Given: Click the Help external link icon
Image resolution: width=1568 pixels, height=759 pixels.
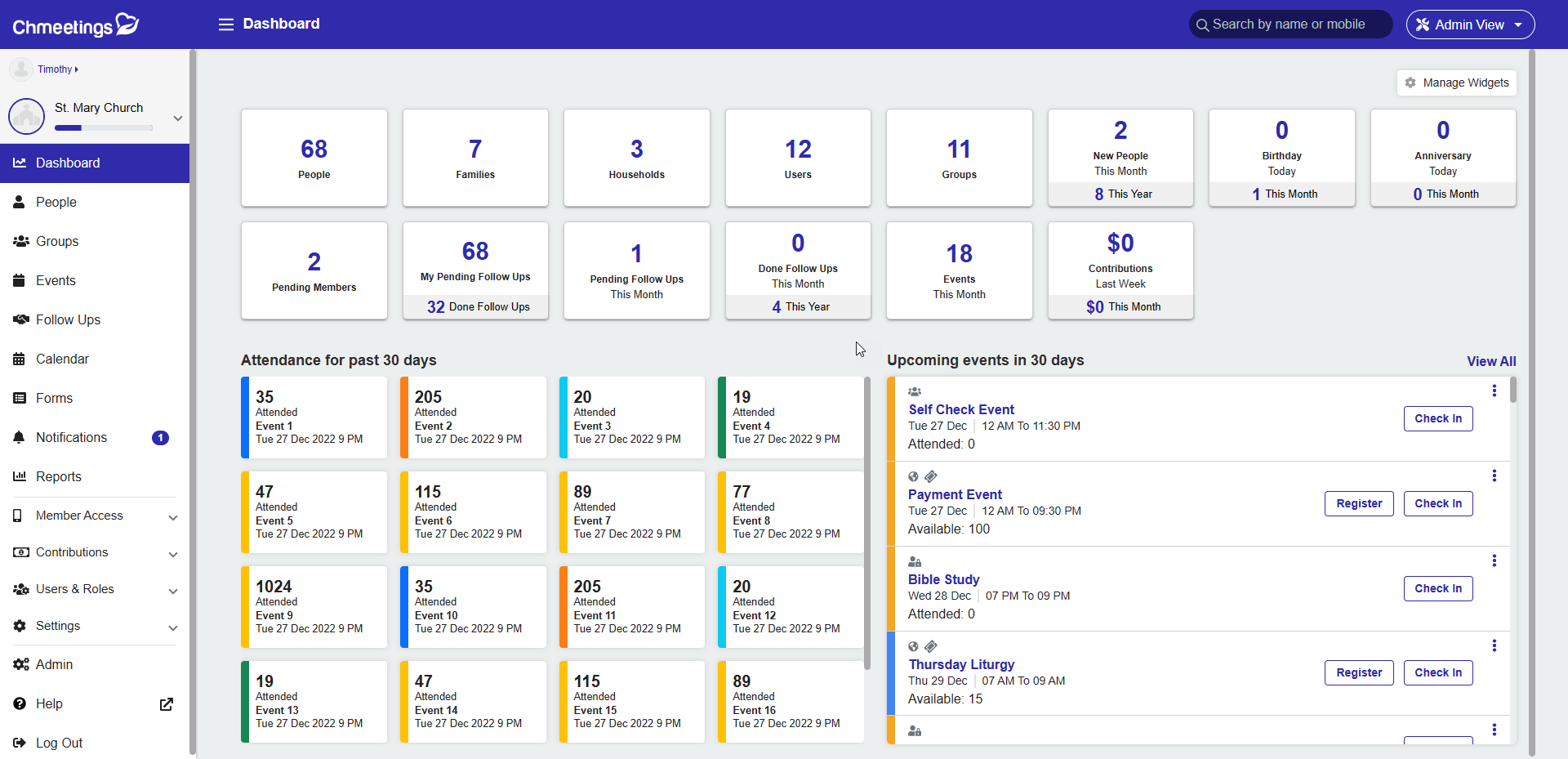Looking at the screenshot, I should (167, 704).
